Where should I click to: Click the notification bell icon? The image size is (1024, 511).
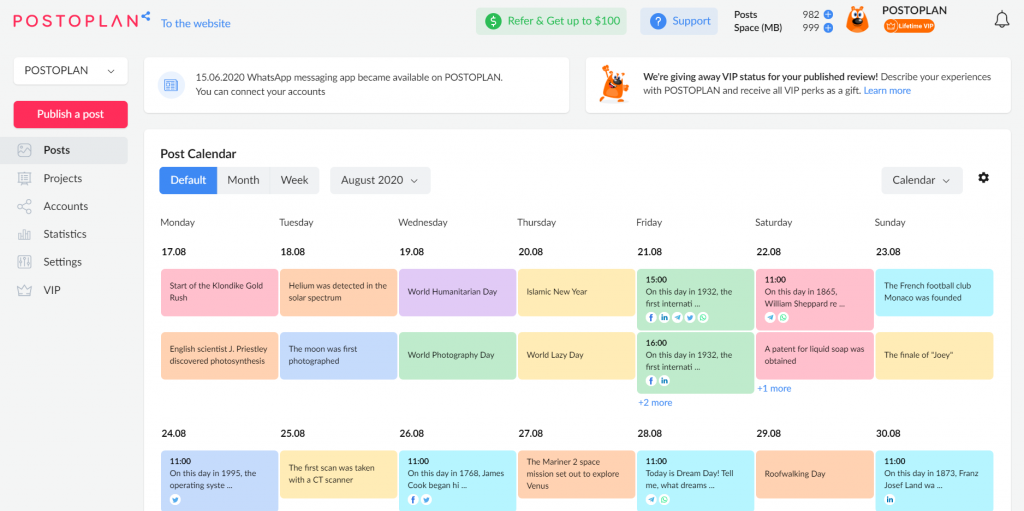(x=1001, y=20)
